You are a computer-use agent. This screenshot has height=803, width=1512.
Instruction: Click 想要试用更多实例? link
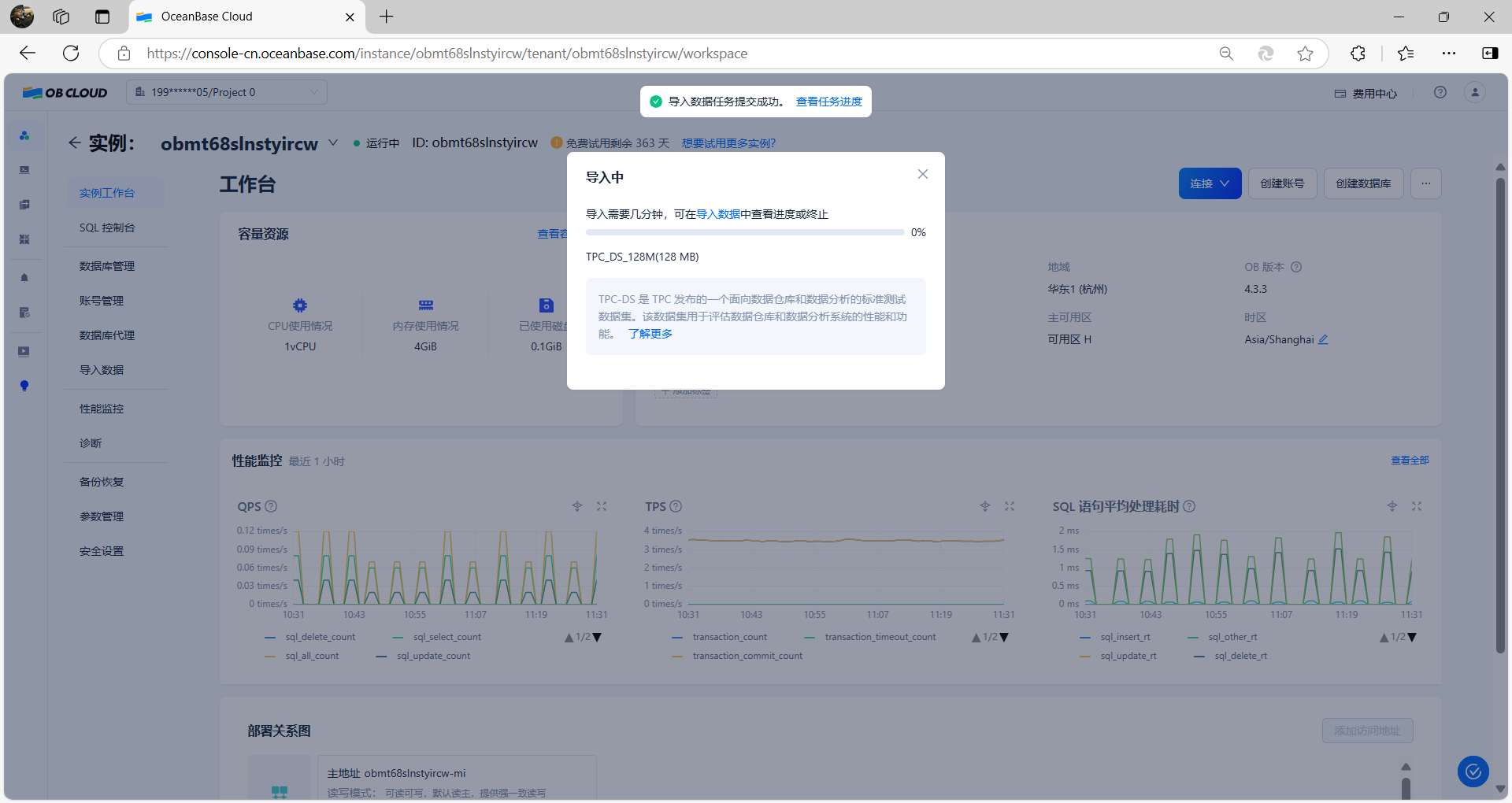(x=728, y=143)
